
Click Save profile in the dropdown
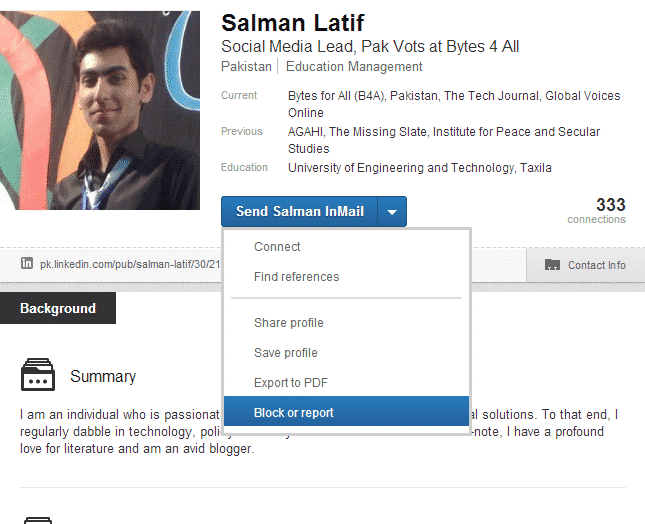click(286, 353)
